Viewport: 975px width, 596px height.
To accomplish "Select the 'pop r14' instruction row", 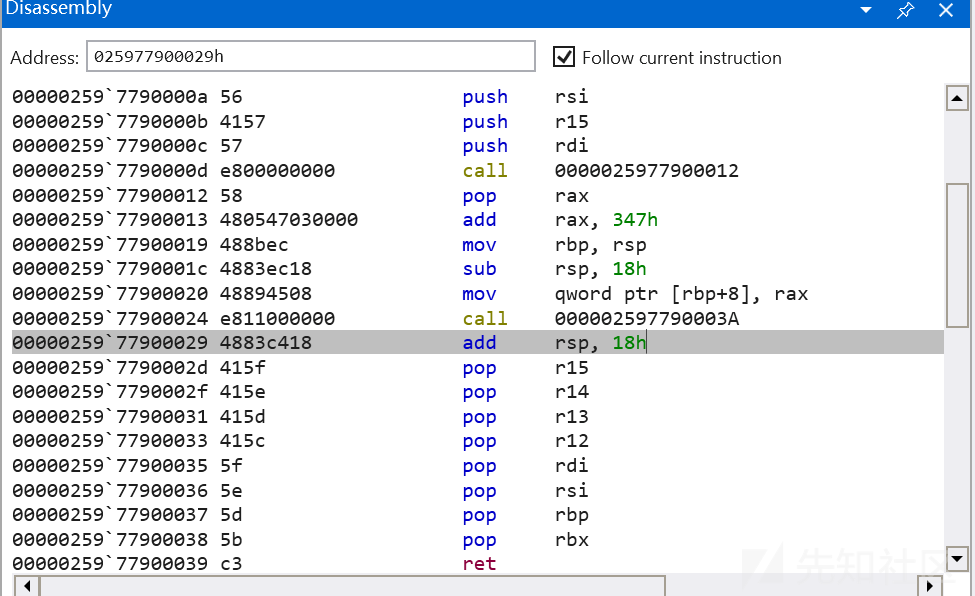I will click(x=478, y=392).
